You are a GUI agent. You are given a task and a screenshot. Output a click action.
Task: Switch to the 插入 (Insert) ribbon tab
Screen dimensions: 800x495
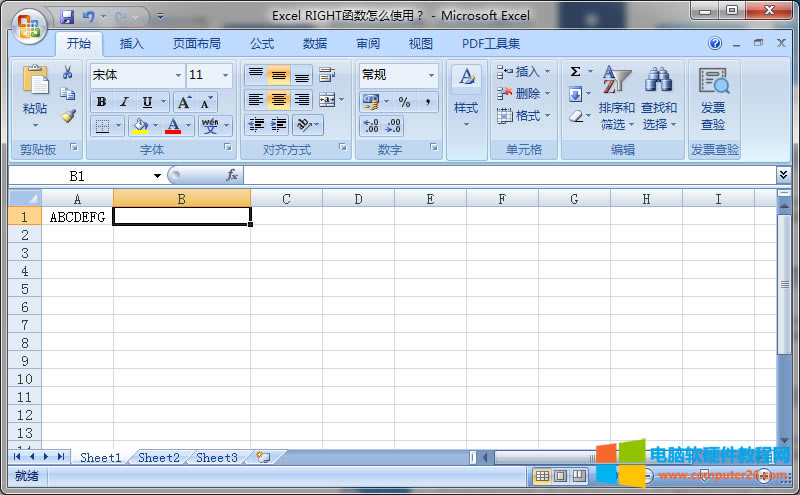click(x=132, y=44)
